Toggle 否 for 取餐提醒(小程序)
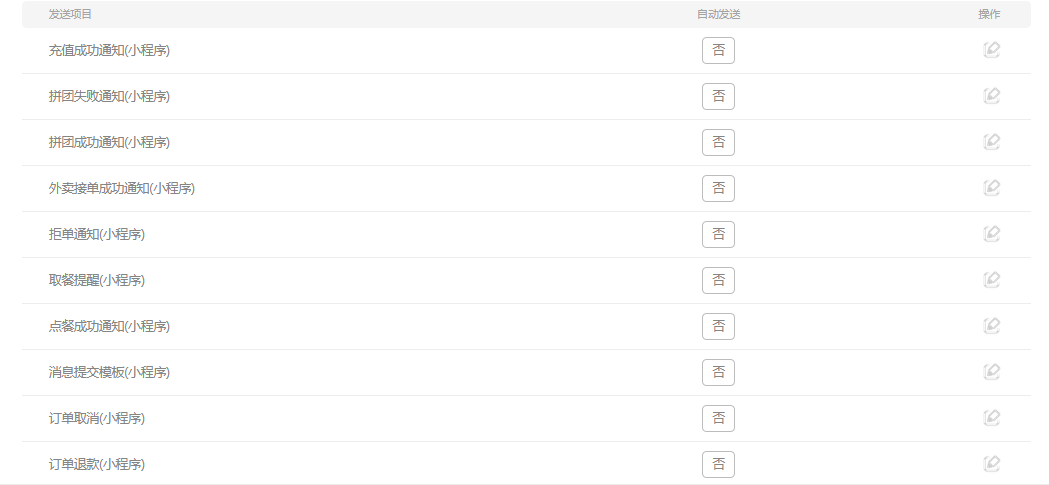Image resolution: width=1049 pixels, height=485 pixels. (x=718, y=280)
